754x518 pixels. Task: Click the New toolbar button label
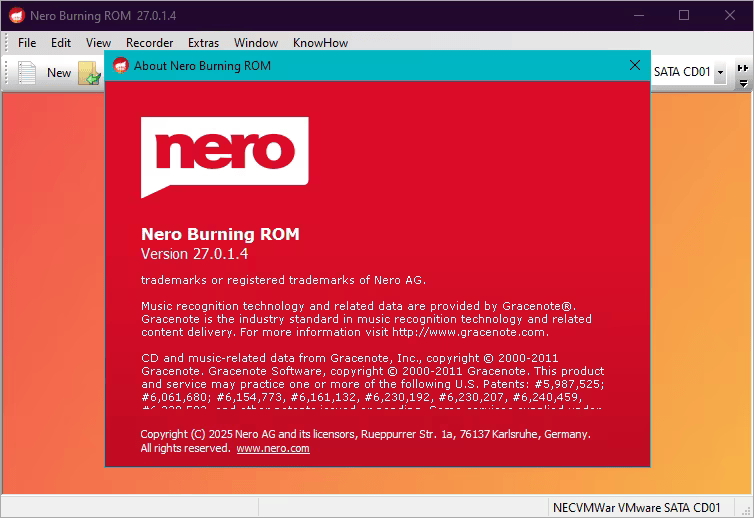point(59,72)
